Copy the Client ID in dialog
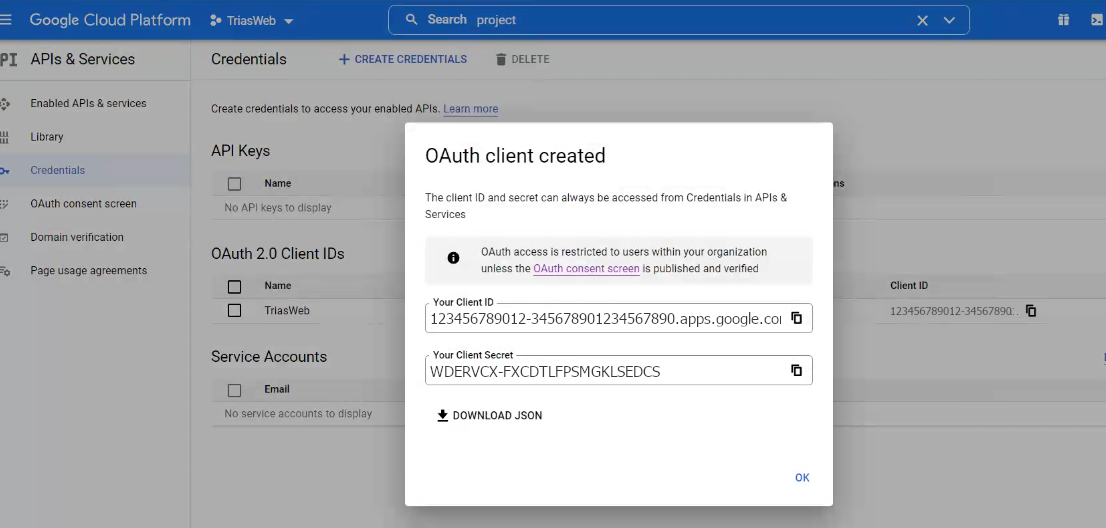1106x528 pixels. tap(797, 318)
